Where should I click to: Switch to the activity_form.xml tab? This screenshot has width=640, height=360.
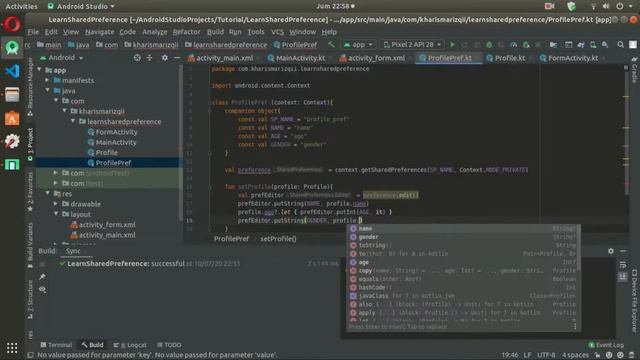[373, 58]
